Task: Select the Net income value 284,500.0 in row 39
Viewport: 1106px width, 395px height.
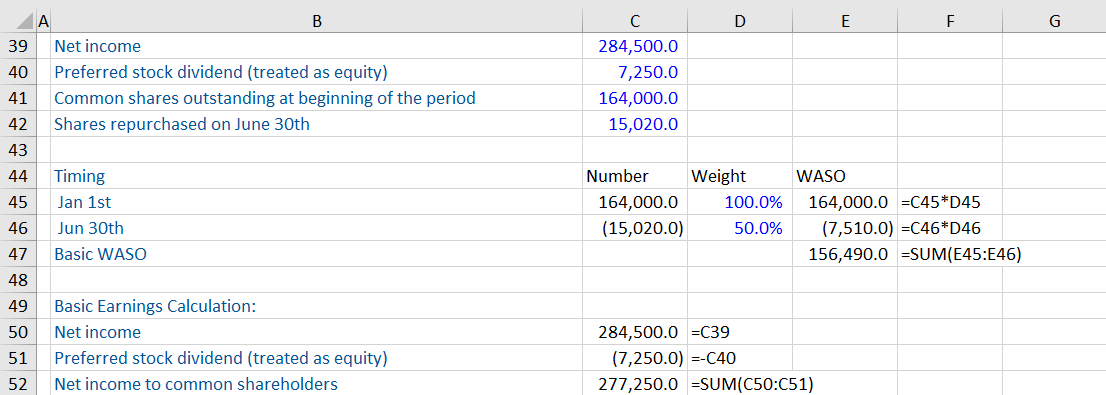Action: (635, 47)
